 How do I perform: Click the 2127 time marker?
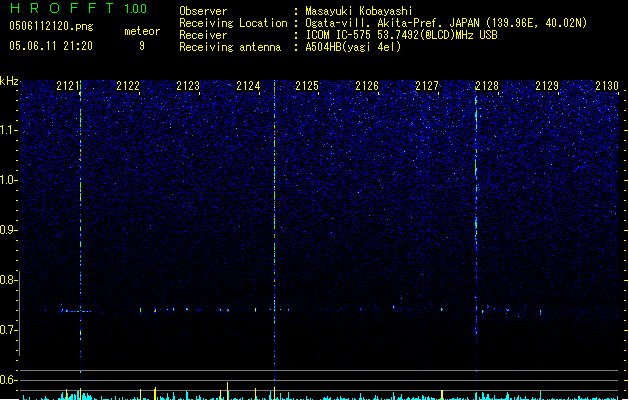[x=427, y=86]
